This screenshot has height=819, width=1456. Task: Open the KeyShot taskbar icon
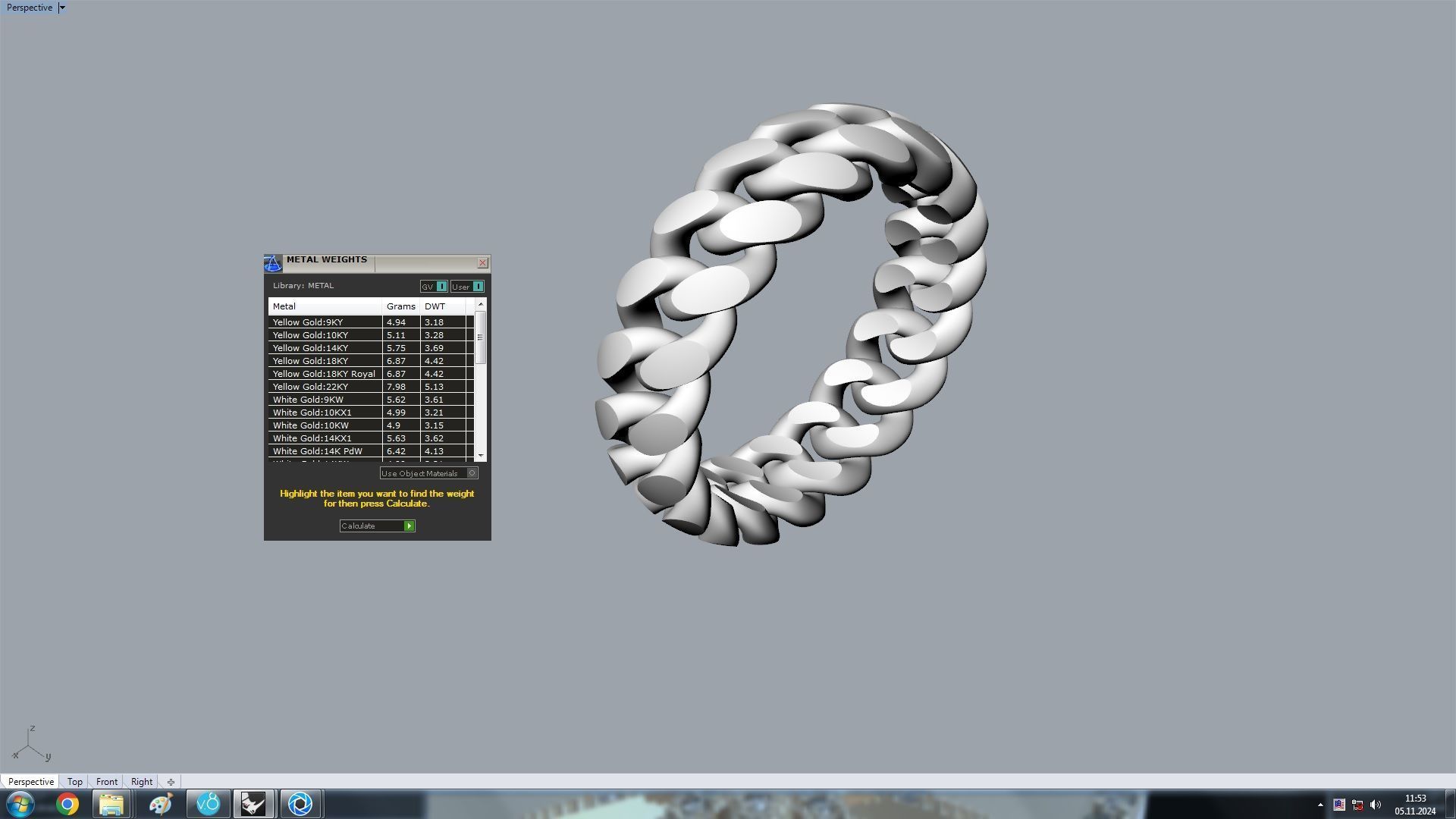pos(301,804)
